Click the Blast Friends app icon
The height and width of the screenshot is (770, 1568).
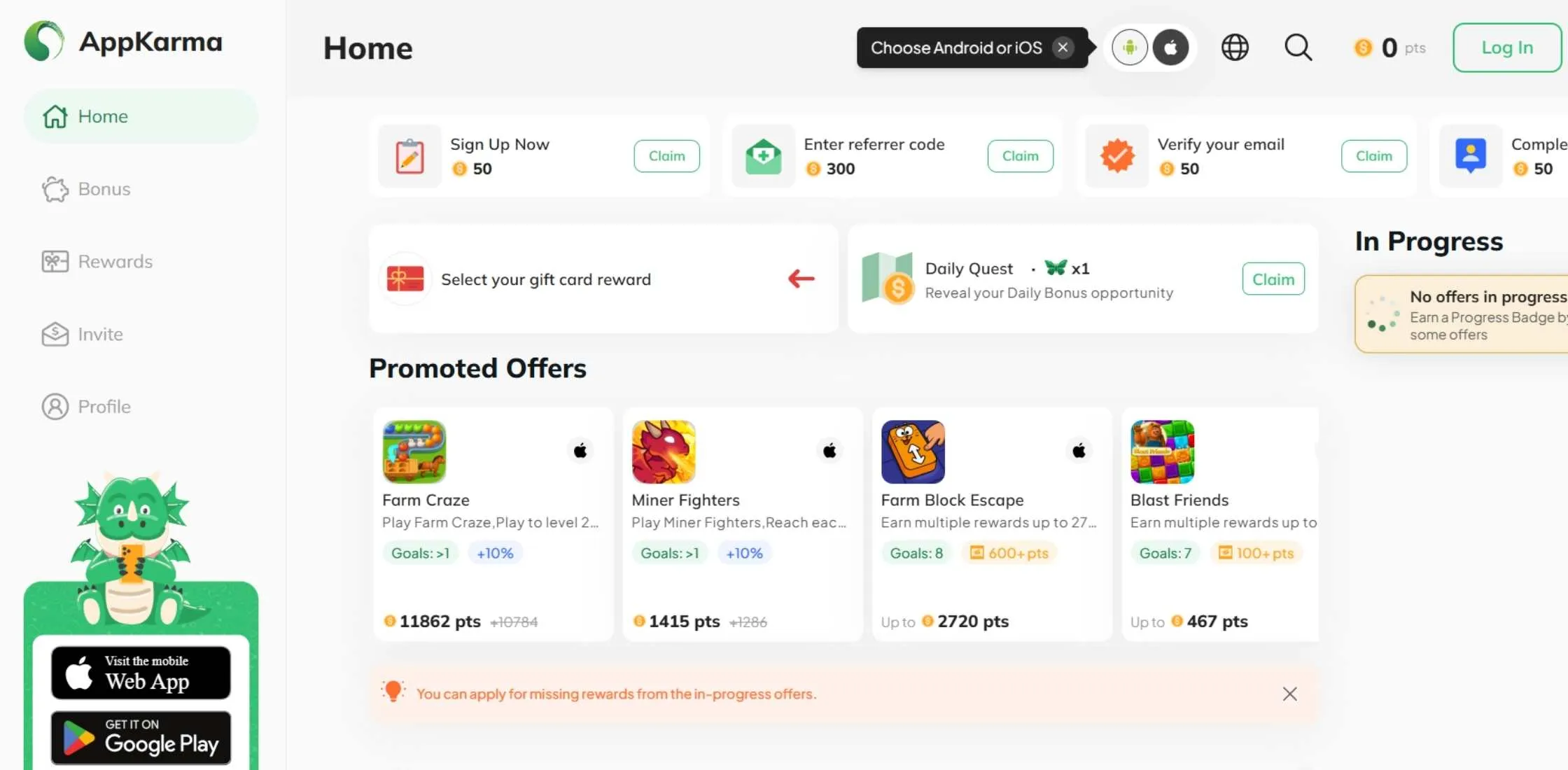1162,451
